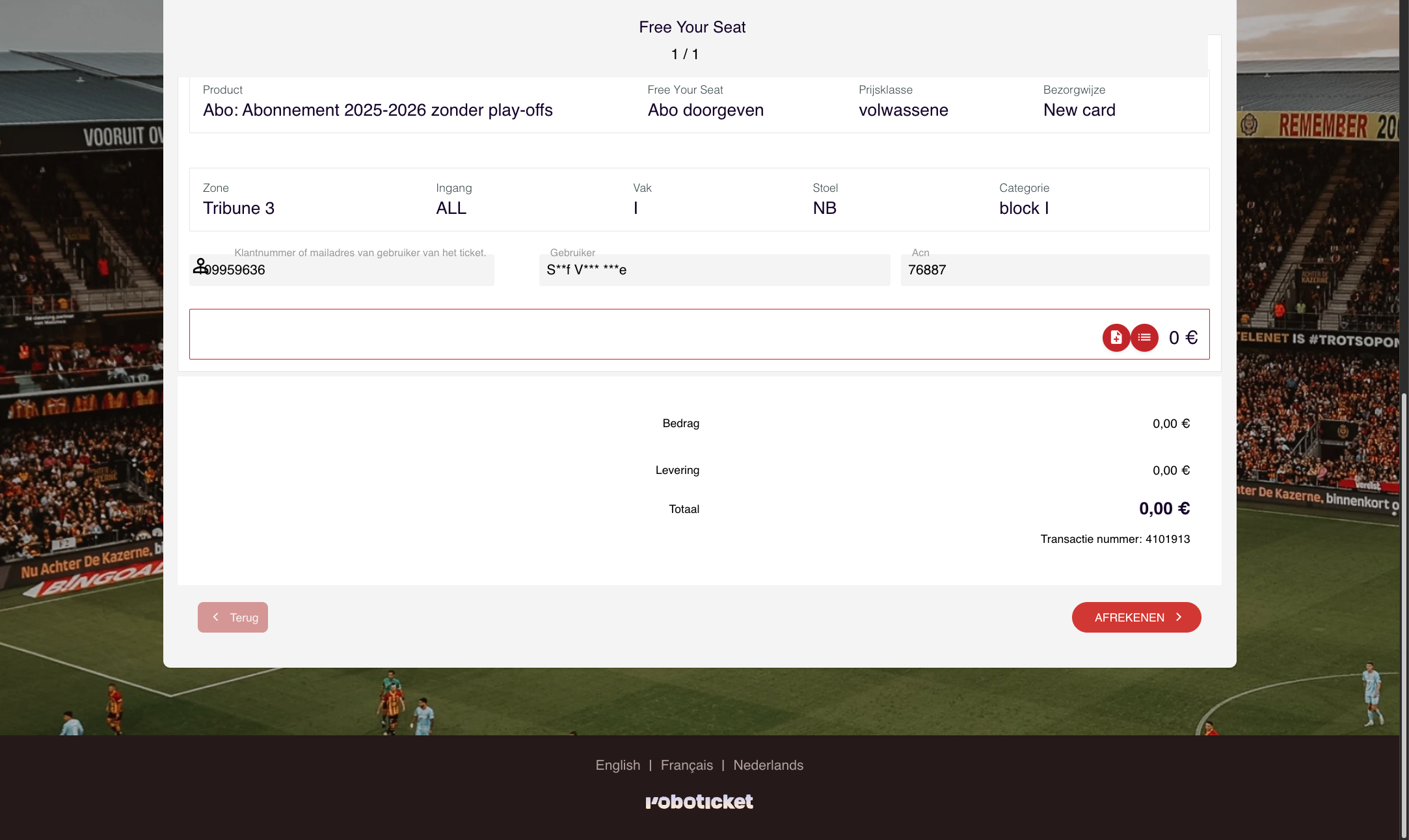This screenshot has height=840, width=1409.
Task: Click the red document-add icon
Action: [x=1116, y=337]
